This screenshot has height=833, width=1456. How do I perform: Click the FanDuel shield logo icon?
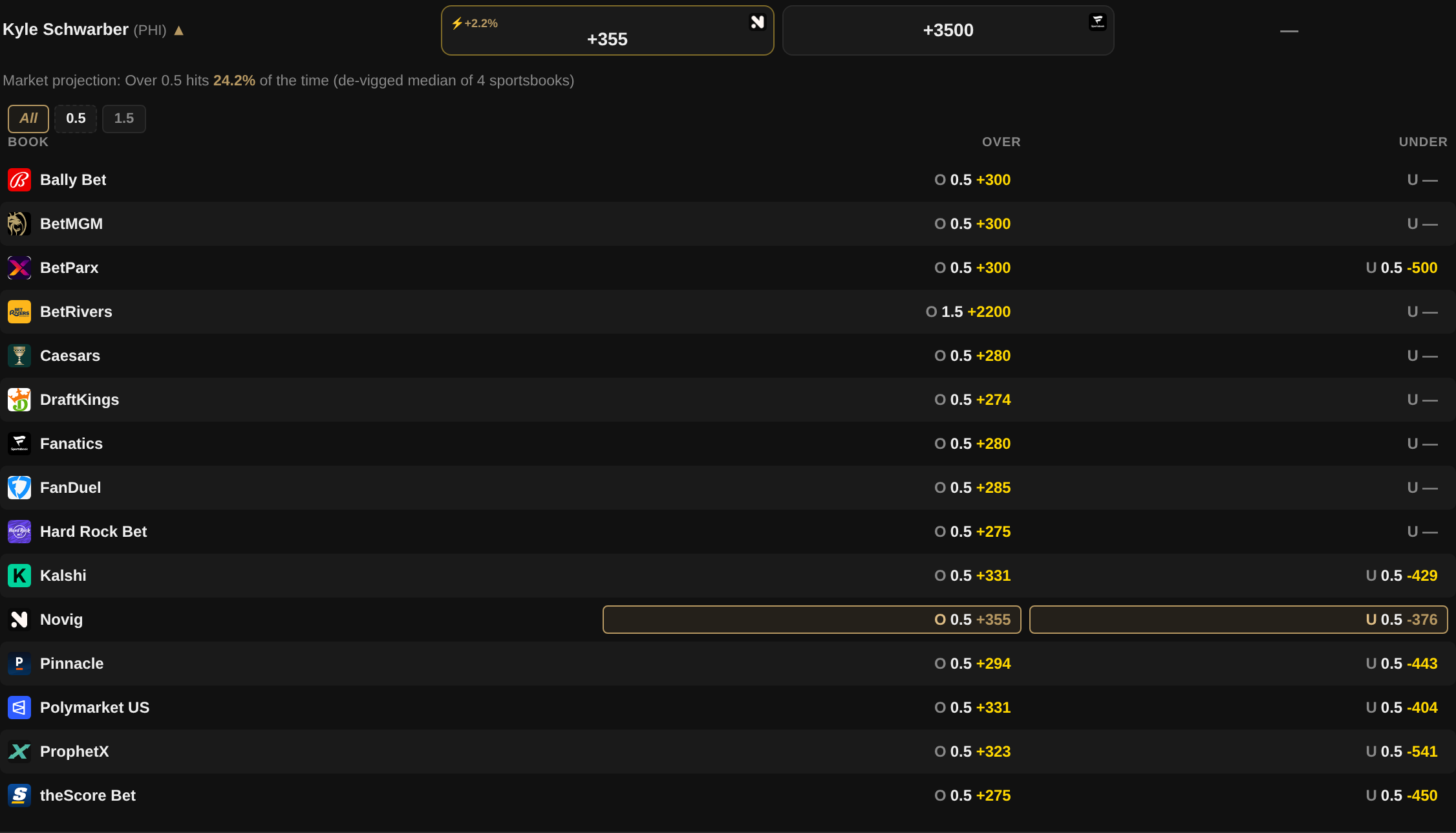click(x=19, y=488)
